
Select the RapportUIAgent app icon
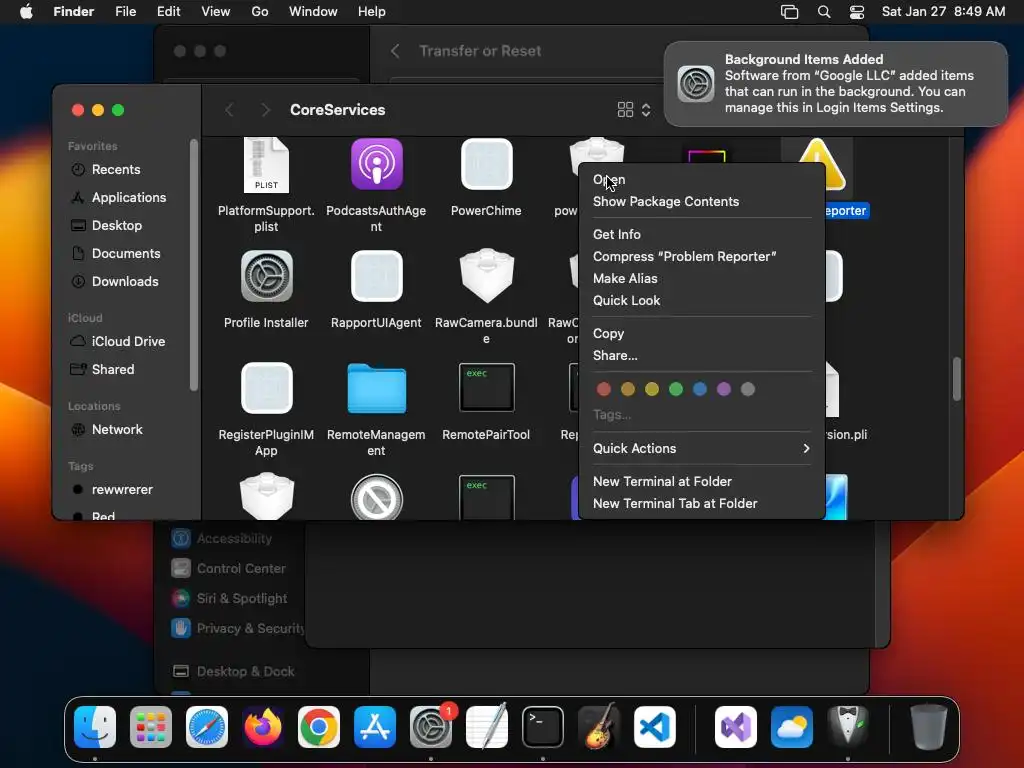coord(376,276)
